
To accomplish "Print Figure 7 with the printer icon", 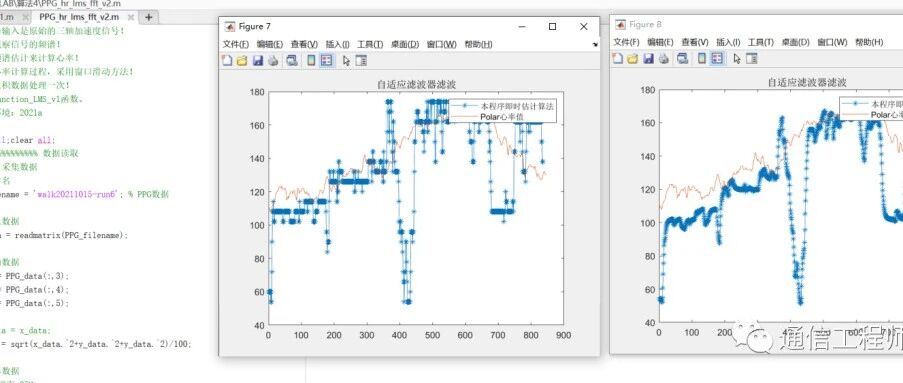I will pos(273,60).
